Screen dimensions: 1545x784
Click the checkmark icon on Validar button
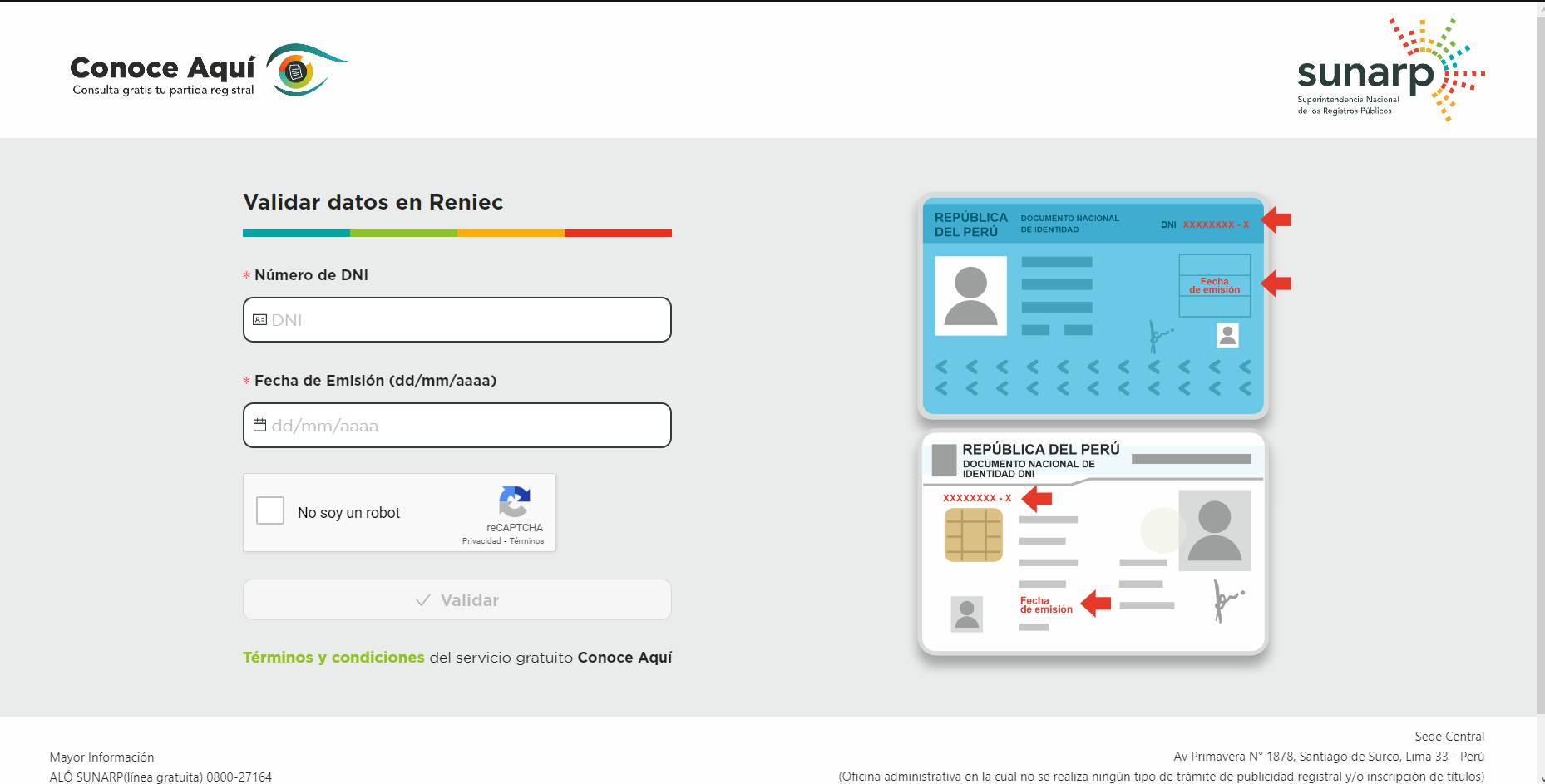422,599
